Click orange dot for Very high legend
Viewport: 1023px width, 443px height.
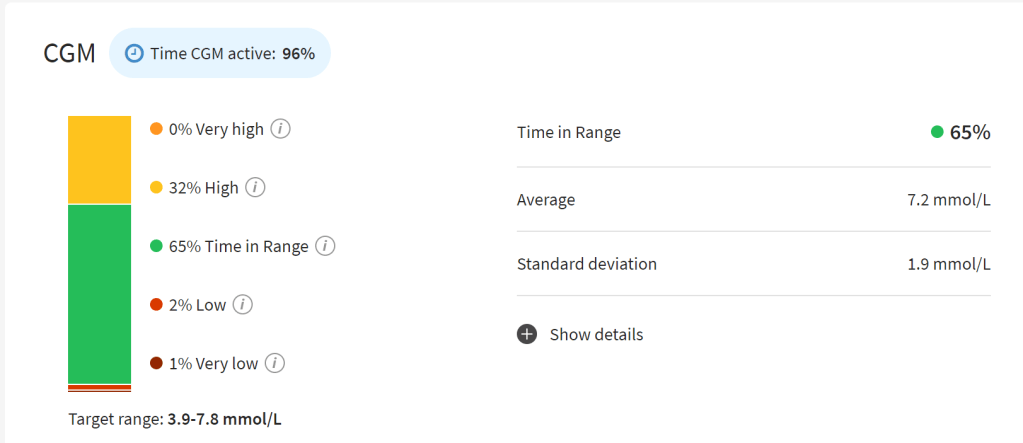(156, 129)
